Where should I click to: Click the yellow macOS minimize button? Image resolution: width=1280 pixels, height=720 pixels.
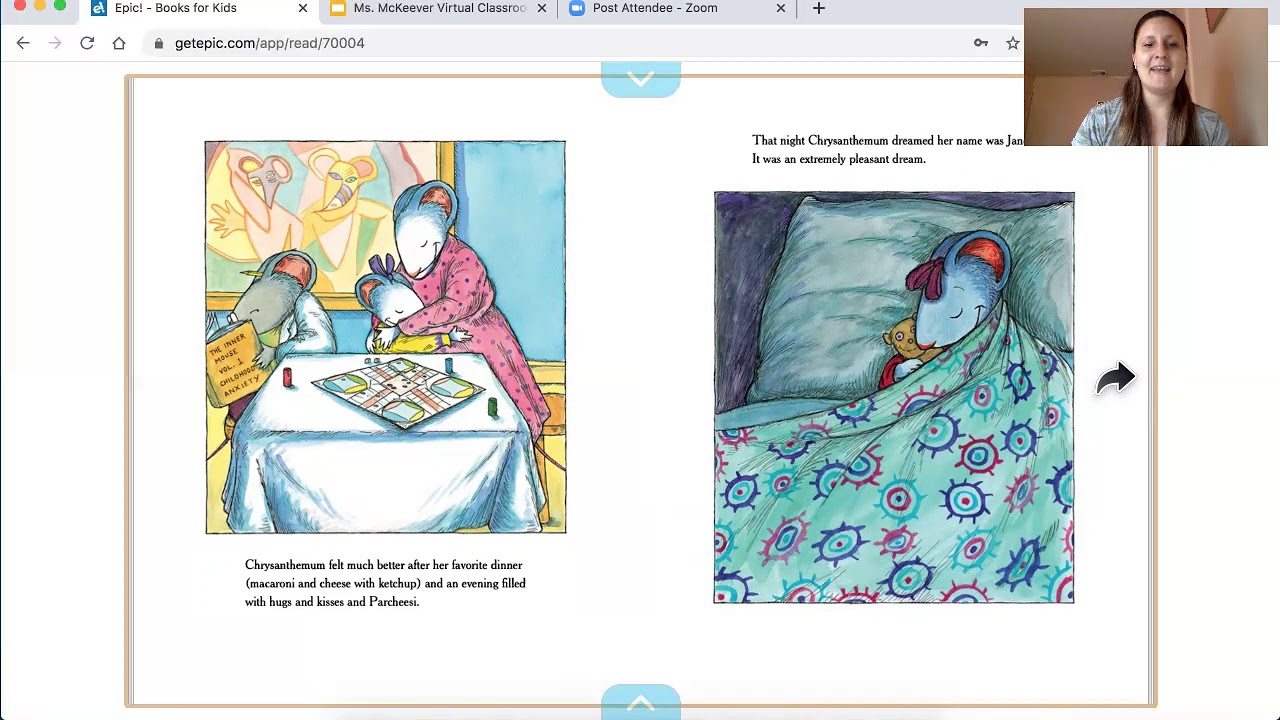pos(40,5)
